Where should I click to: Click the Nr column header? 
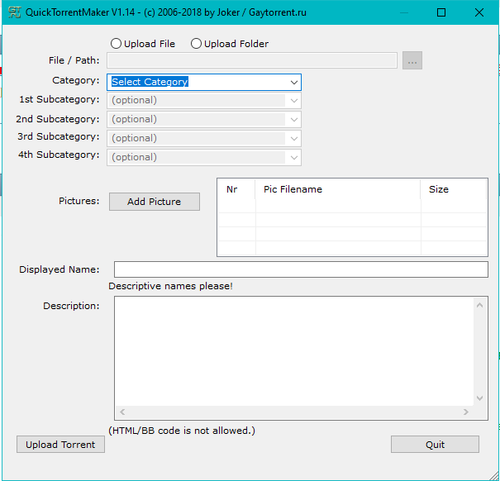[236, 189]
